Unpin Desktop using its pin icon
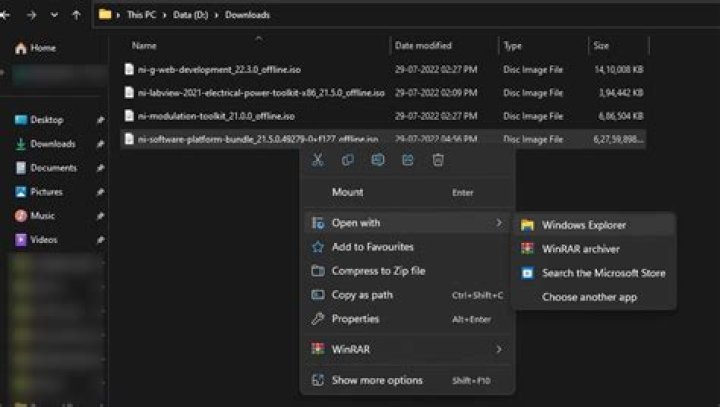This screenshot has height=407, width=720. click(100, 120)
